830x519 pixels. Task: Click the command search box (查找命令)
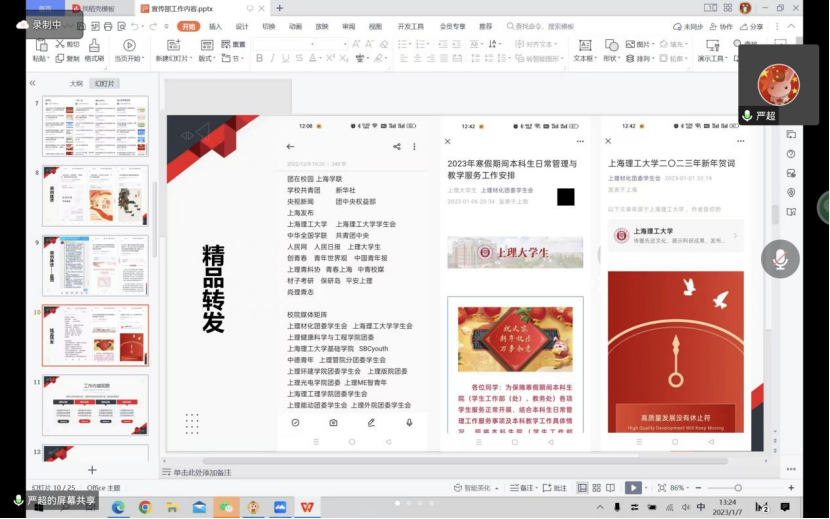(541, 26)
